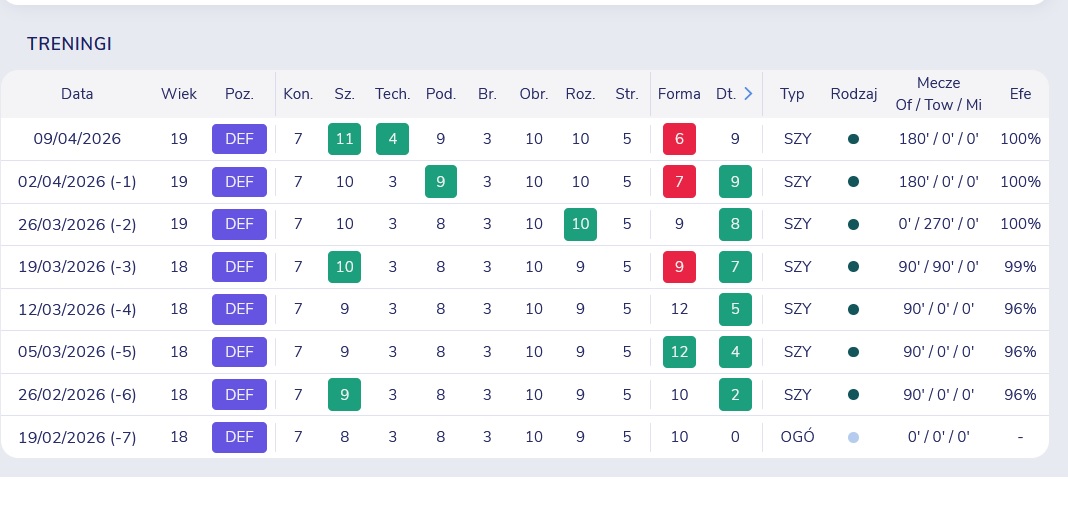Sort by the Data column header
This screenshot has height=530, width=1068.
click(77, 94)
